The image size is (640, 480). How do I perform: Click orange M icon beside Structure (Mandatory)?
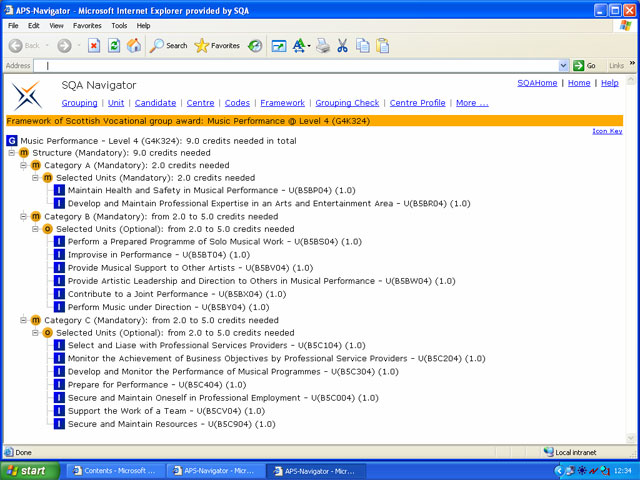(x=24, y=153)
